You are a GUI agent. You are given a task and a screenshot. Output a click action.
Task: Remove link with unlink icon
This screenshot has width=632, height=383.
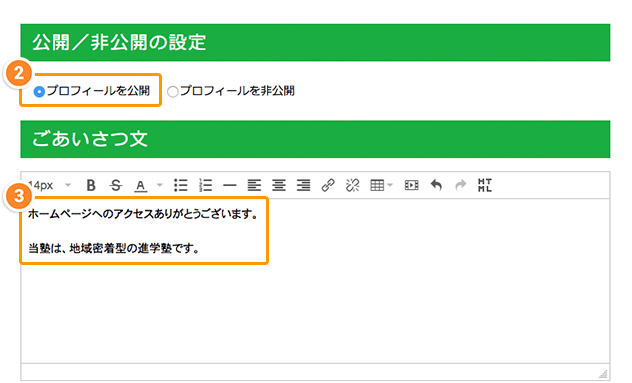353,185
